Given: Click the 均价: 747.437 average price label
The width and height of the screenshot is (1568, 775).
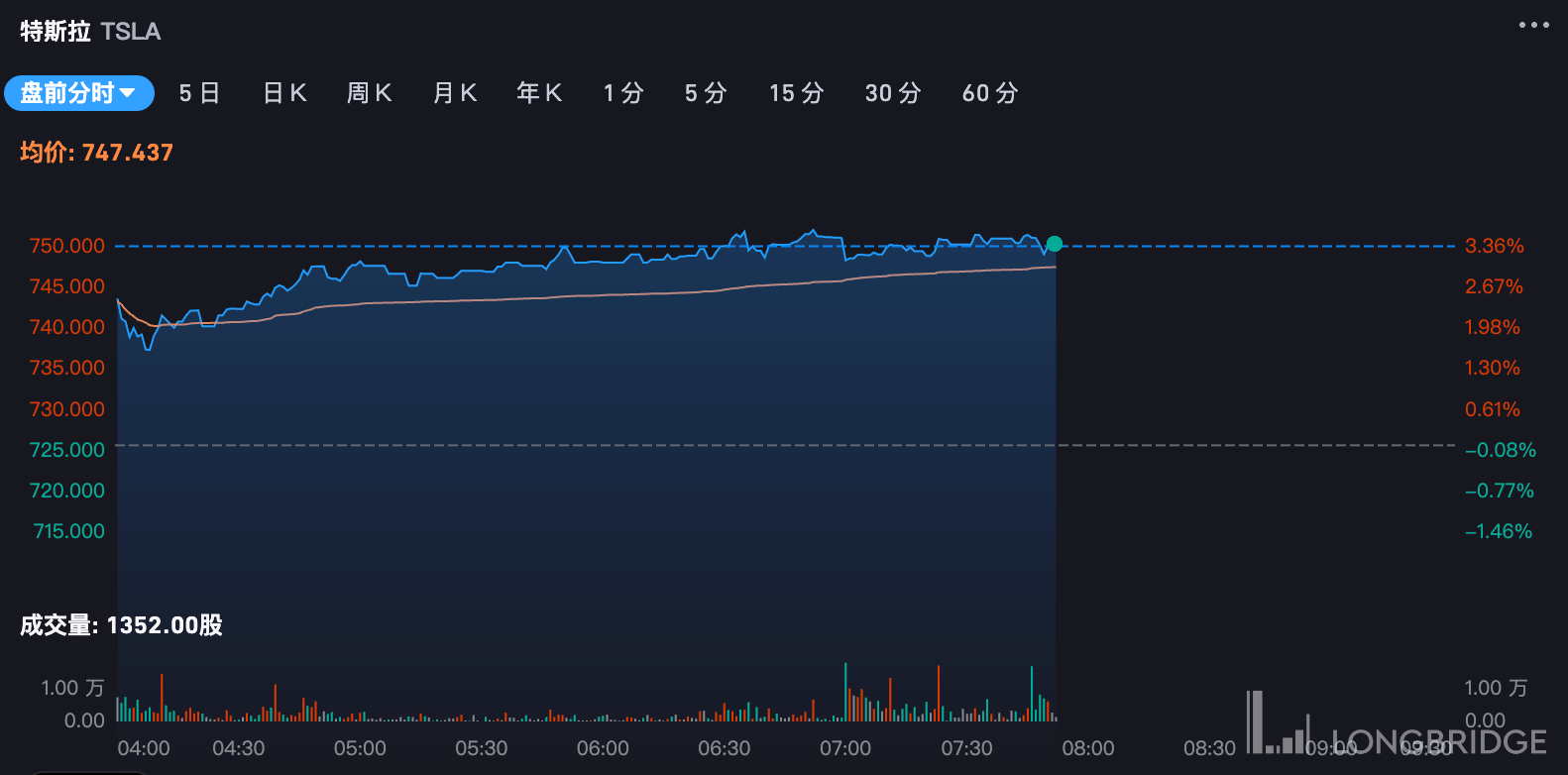Looking at the screenshot, I should (x=97, y=153).
